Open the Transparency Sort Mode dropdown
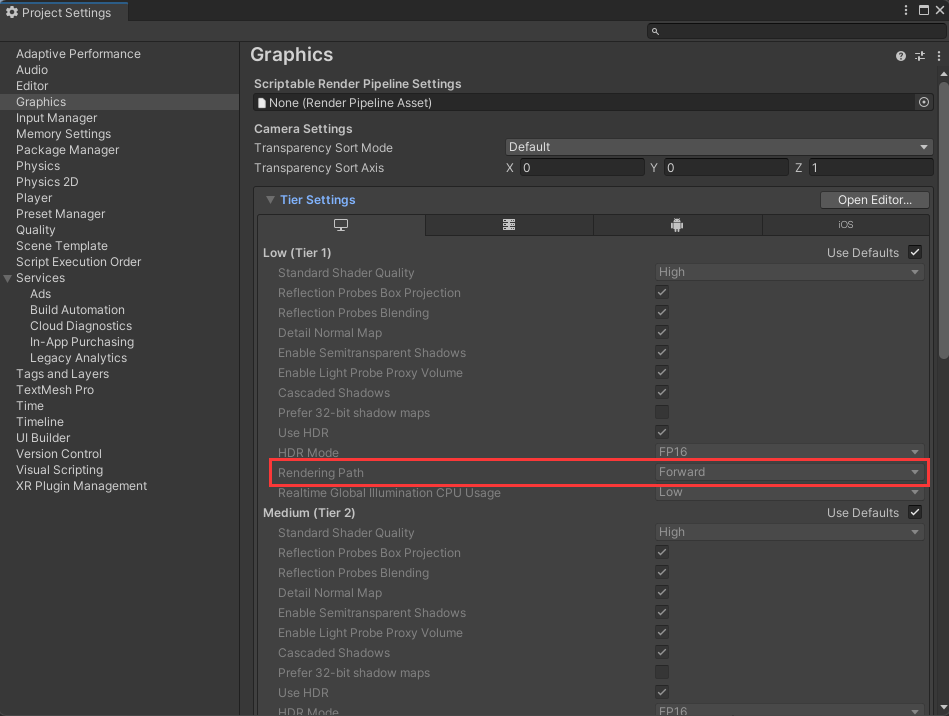The height and width of the screenshot is (716, 949). click(719, 147)
